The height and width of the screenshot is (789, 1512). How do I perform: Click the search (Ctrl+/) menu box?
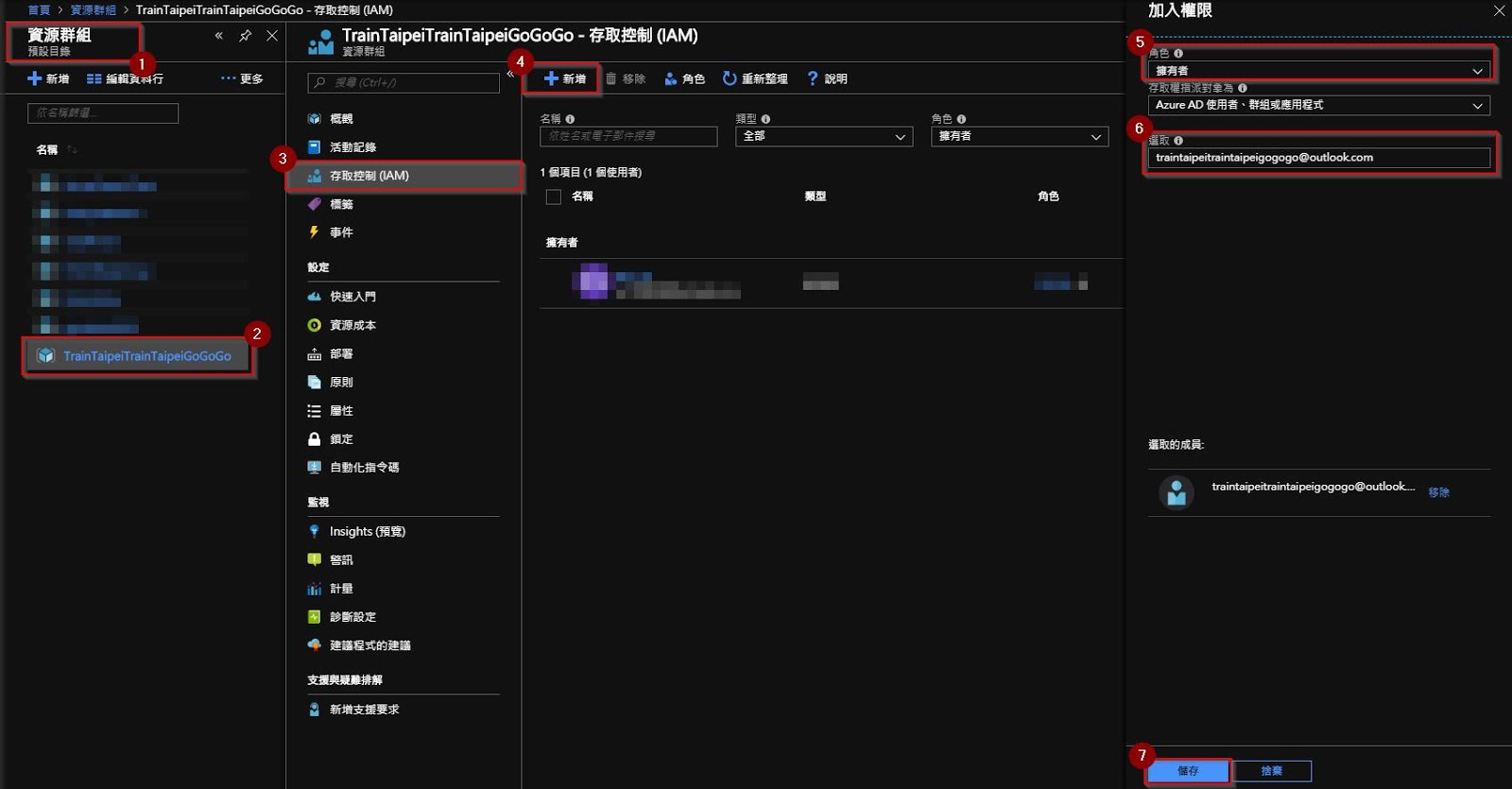click(x=404, y=83)
